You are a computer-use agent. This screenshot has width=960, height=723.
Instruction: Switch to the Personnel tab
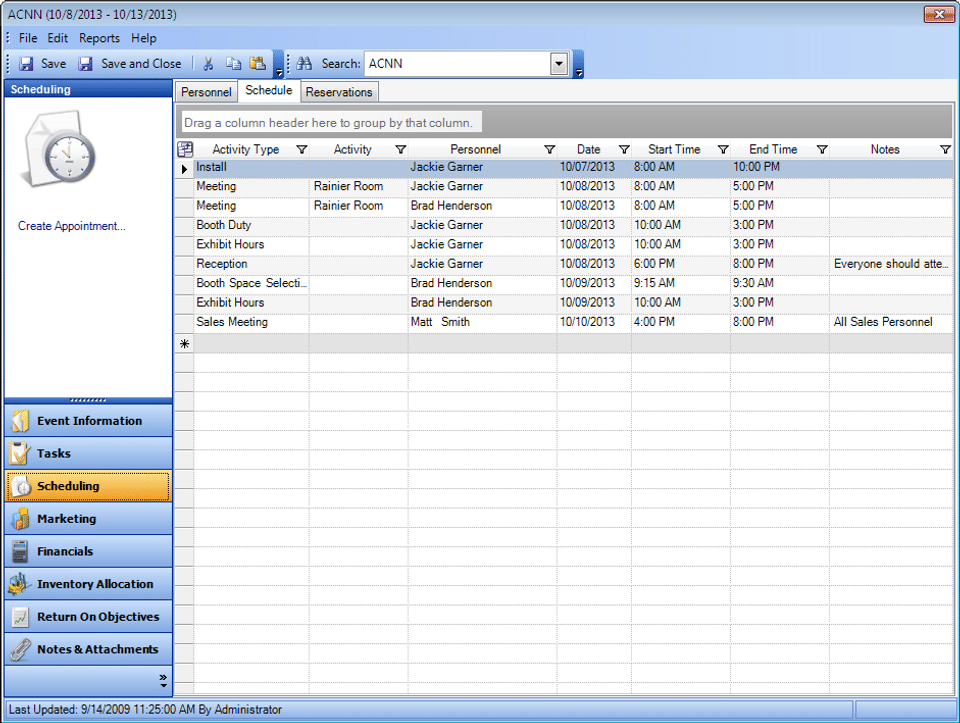click(x=206, y=92)
